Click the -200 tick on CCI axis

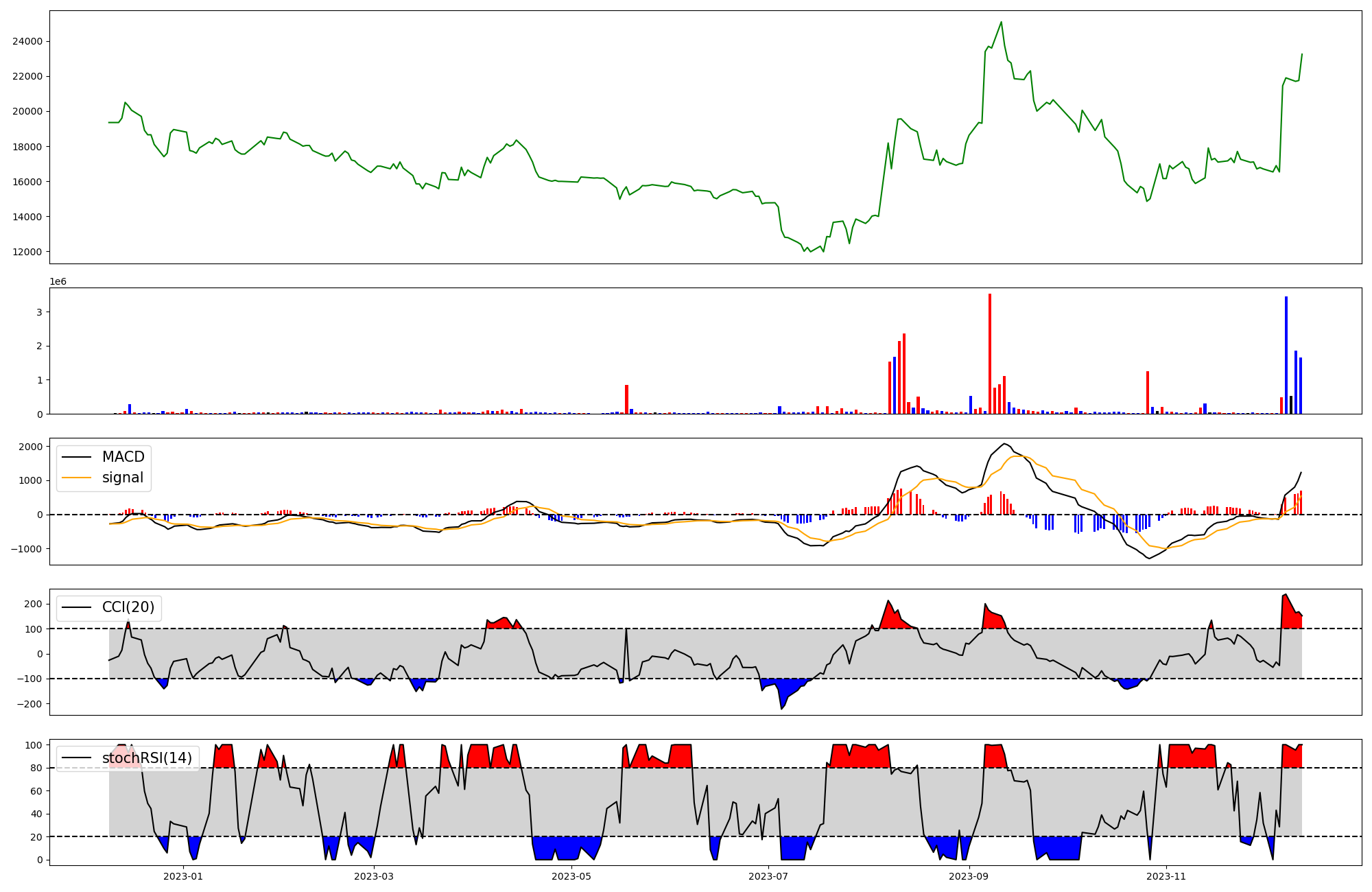pyautogui.click(x=29, y=704)
